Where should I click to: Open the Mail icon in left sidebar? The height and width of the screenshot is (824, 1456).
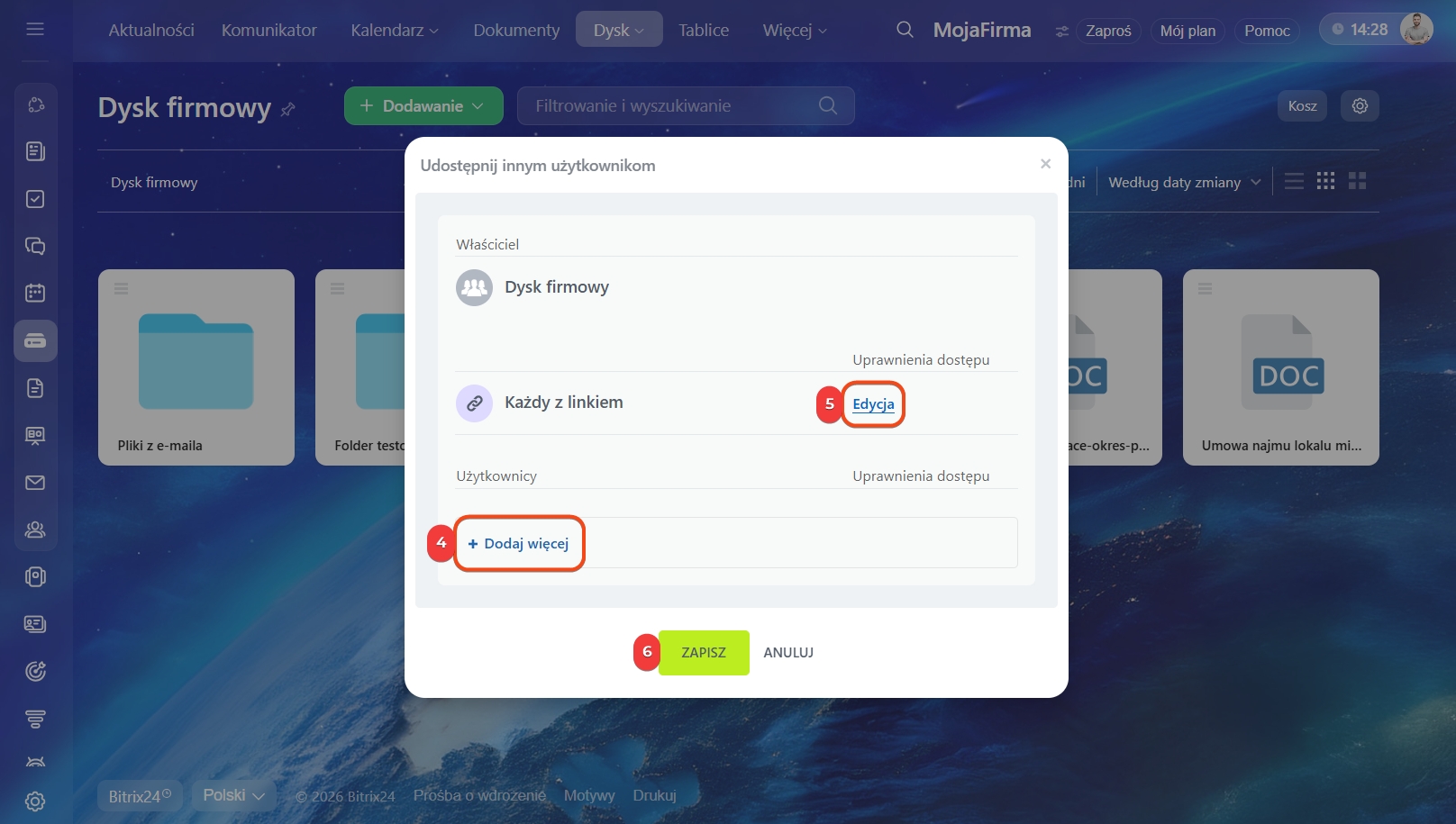(x=35, y=483)
